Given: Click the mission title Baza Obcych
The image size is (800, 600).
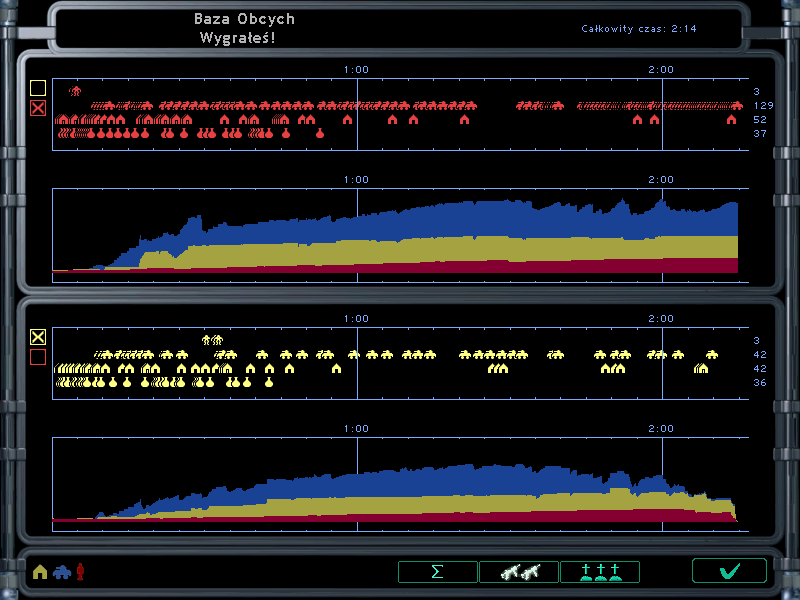Looking at the screenshot, I should pos(244,19).
